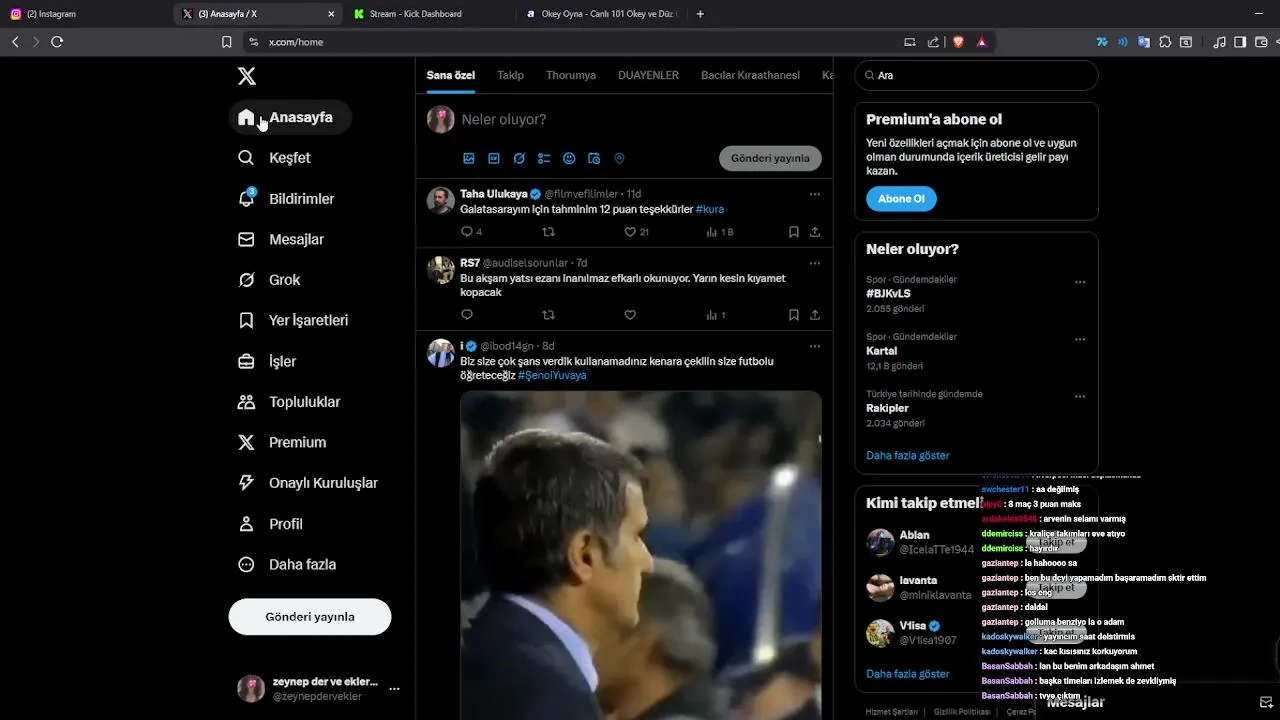
Task: Click Daha fazla göster under who to follow
Action: tap(908, 674)
